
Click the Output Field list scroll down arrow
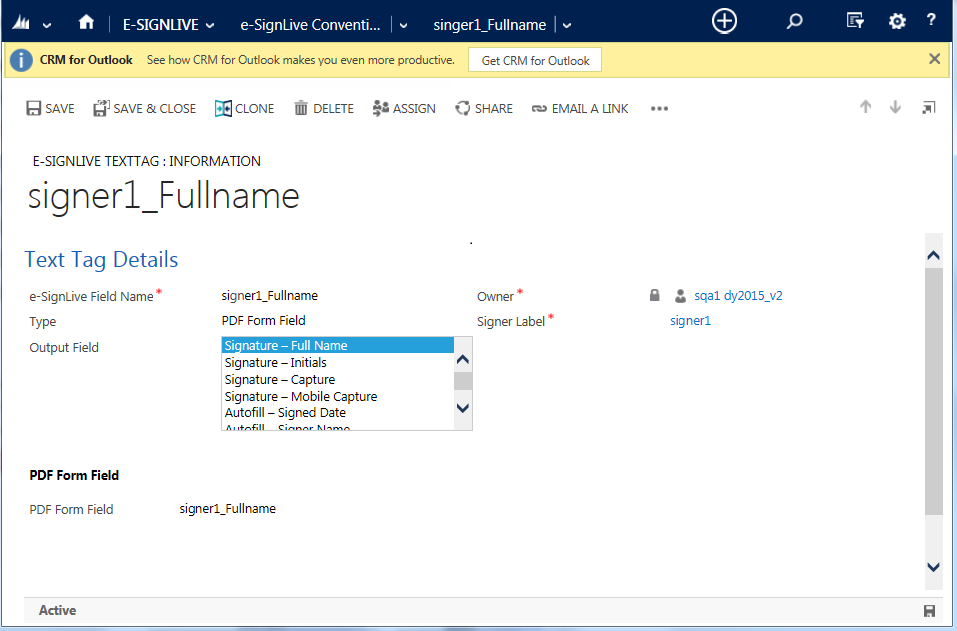pos(463,408)
